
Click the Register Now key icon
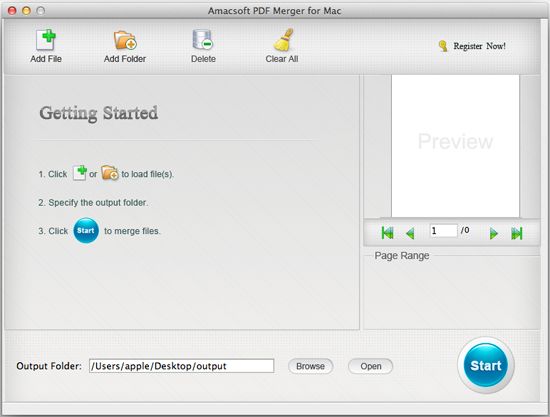[443, 46]
